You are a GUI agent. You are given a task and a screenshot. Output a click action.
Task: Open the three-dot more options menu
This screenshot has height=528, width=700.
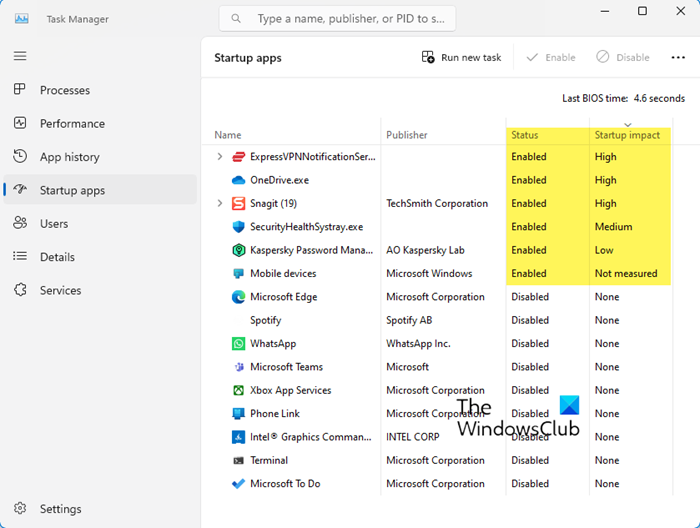click(x=678, y=57)
